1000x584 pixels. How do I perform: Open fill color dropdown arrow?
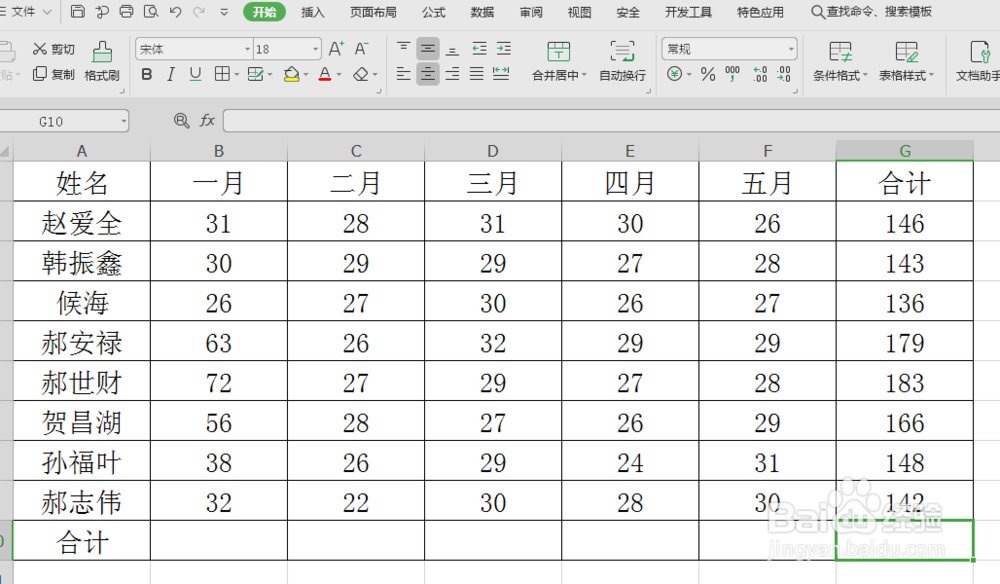click(306, 75)
